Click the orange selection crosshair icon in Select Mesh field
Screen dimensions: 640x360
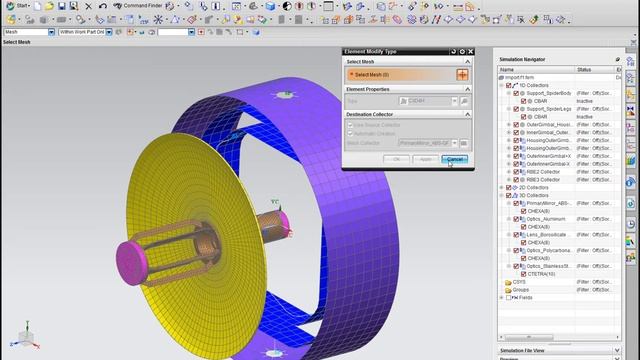point(462,75)
